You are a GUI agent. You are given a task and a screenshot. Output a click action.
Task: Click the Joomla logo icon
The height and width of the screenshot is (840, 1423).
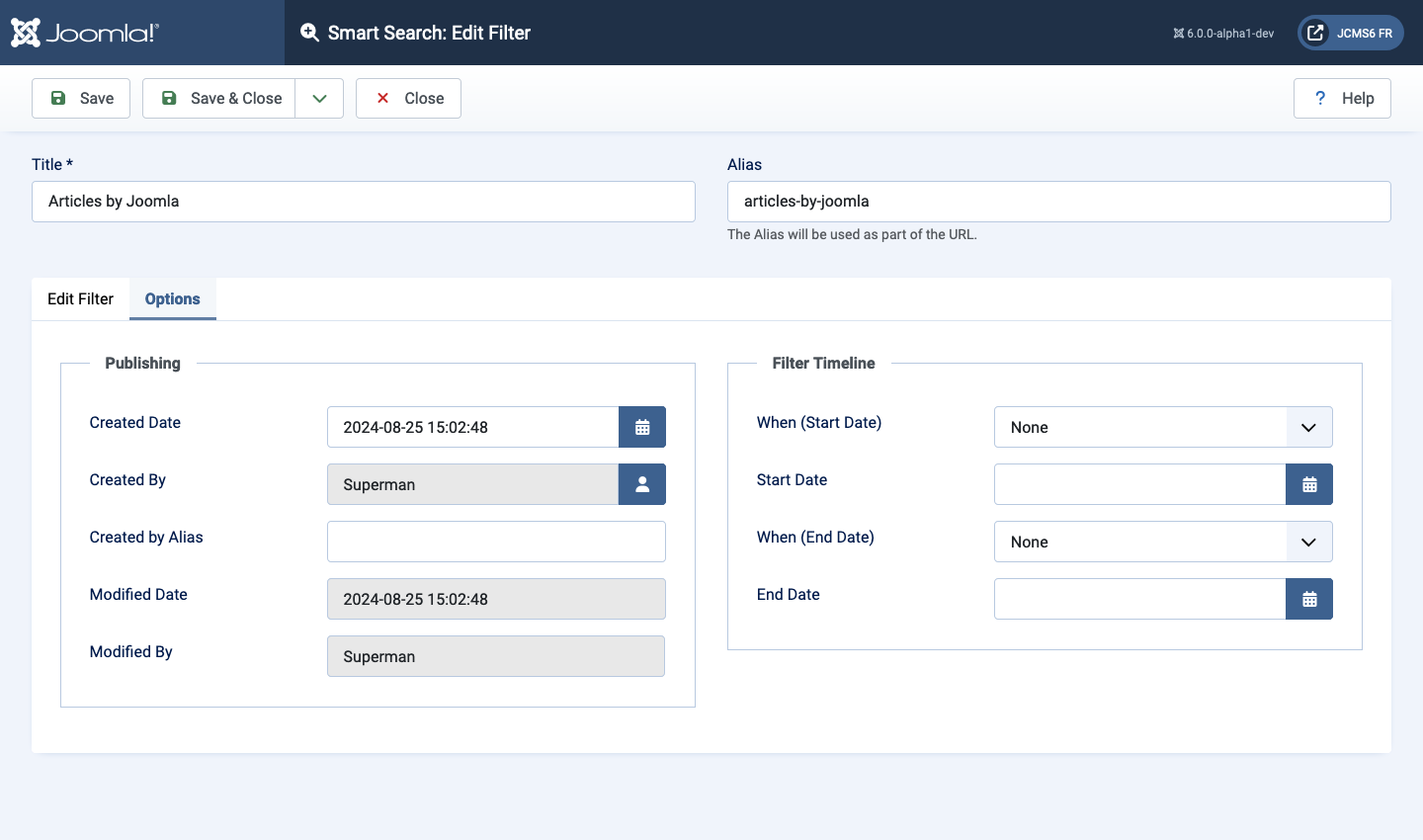[x=27, y=32]
